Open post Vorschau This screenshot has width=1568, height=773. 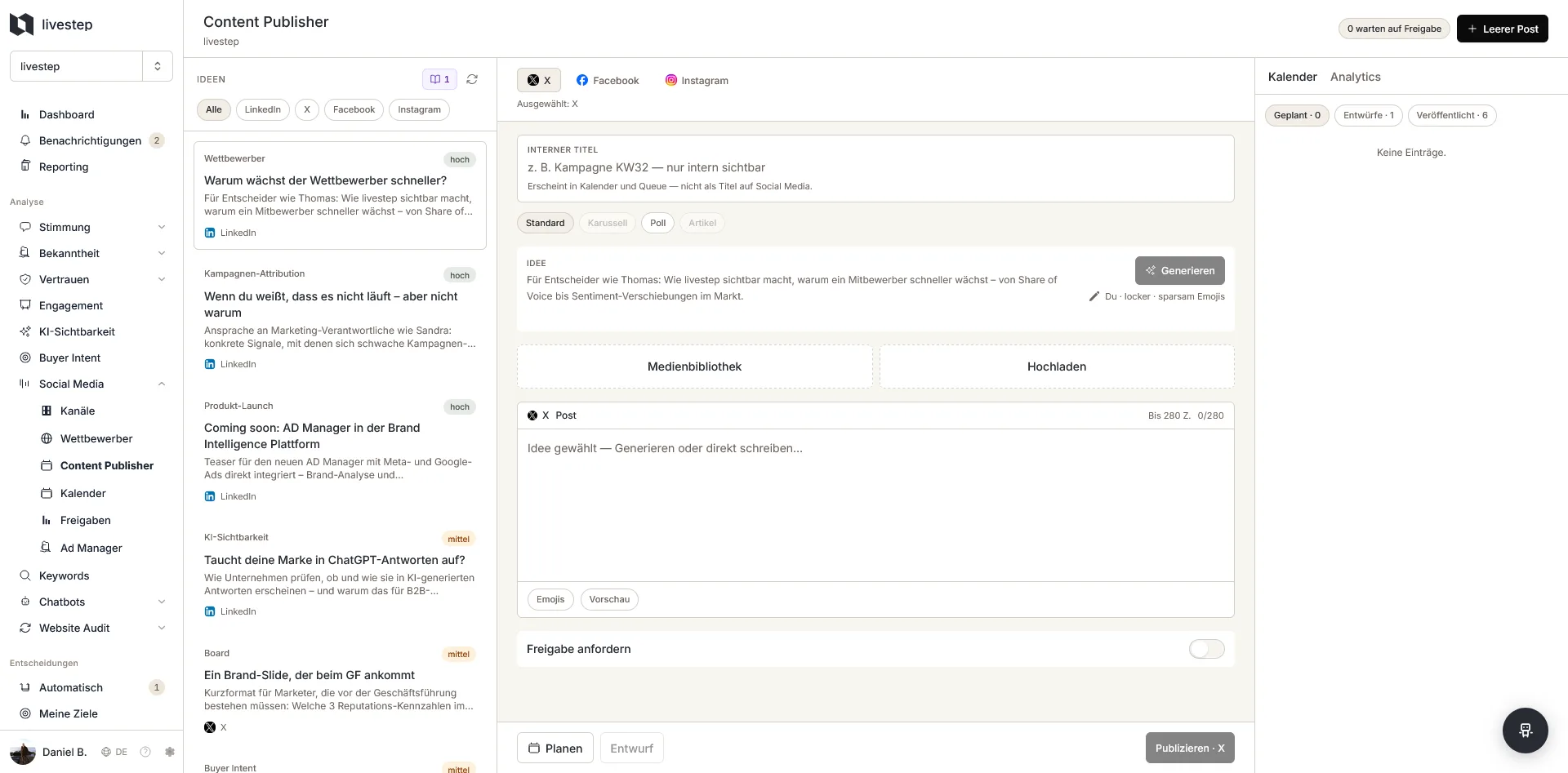609,599
